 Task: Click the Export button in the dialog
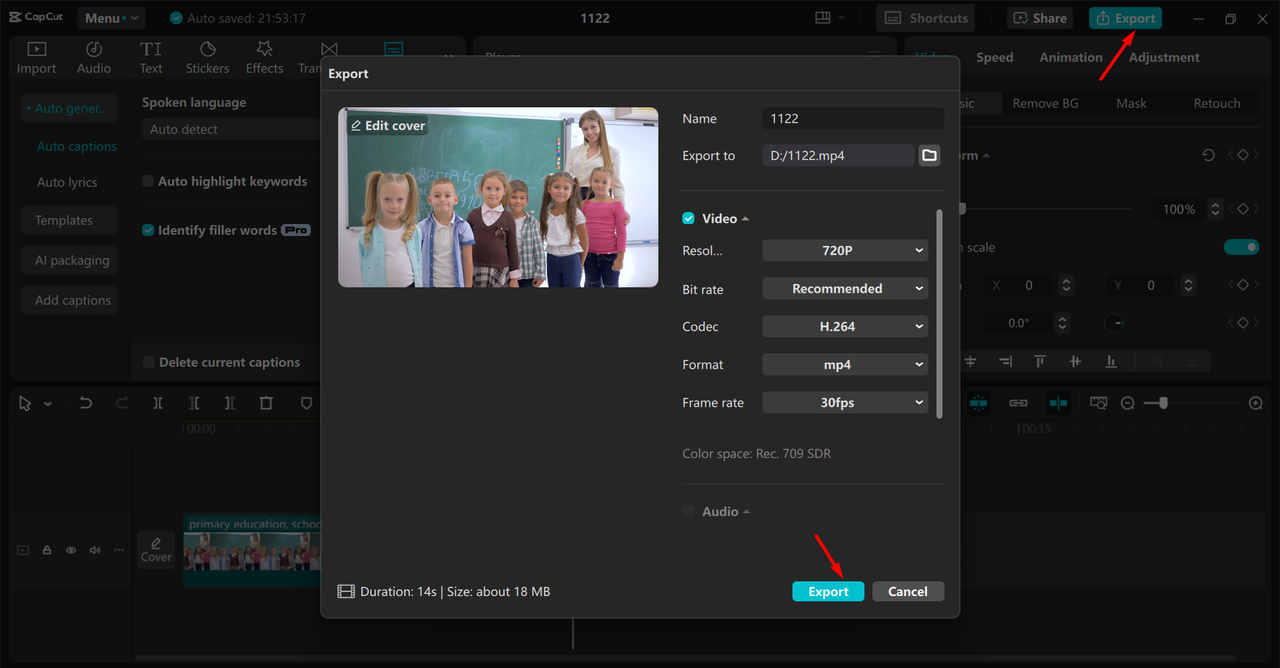tap(828, 591)
